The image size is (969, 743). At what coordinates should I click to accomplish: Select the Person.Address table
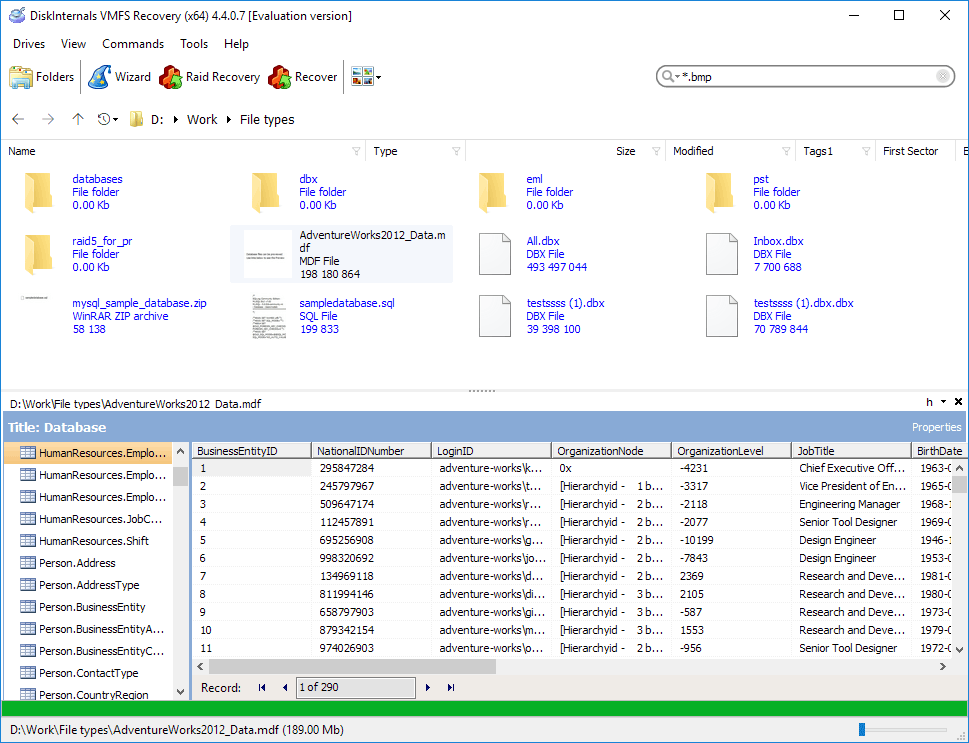coord(77,563)
